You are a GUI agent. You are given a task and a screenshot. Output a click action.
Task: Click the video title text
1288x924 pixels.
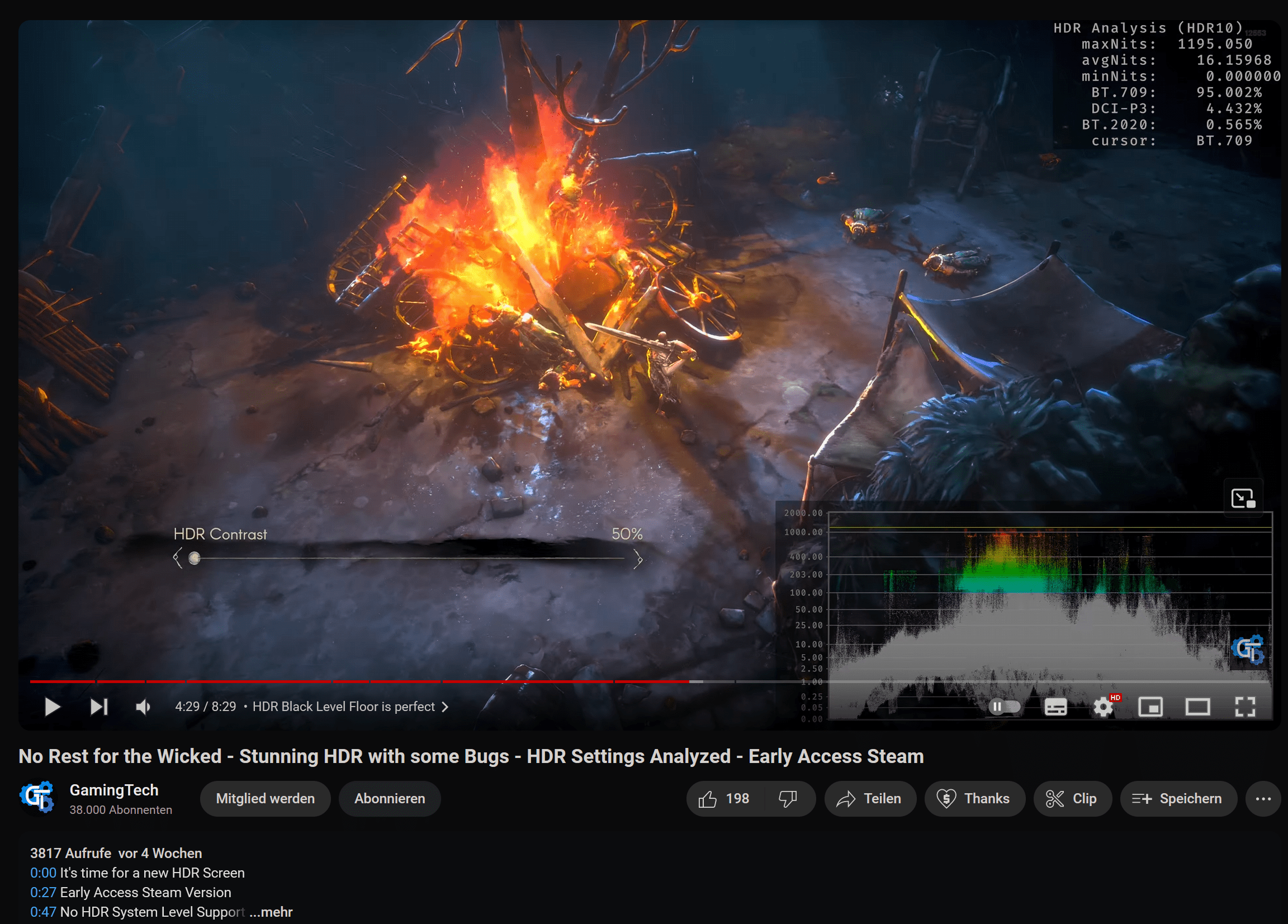(x=471, y=756)
